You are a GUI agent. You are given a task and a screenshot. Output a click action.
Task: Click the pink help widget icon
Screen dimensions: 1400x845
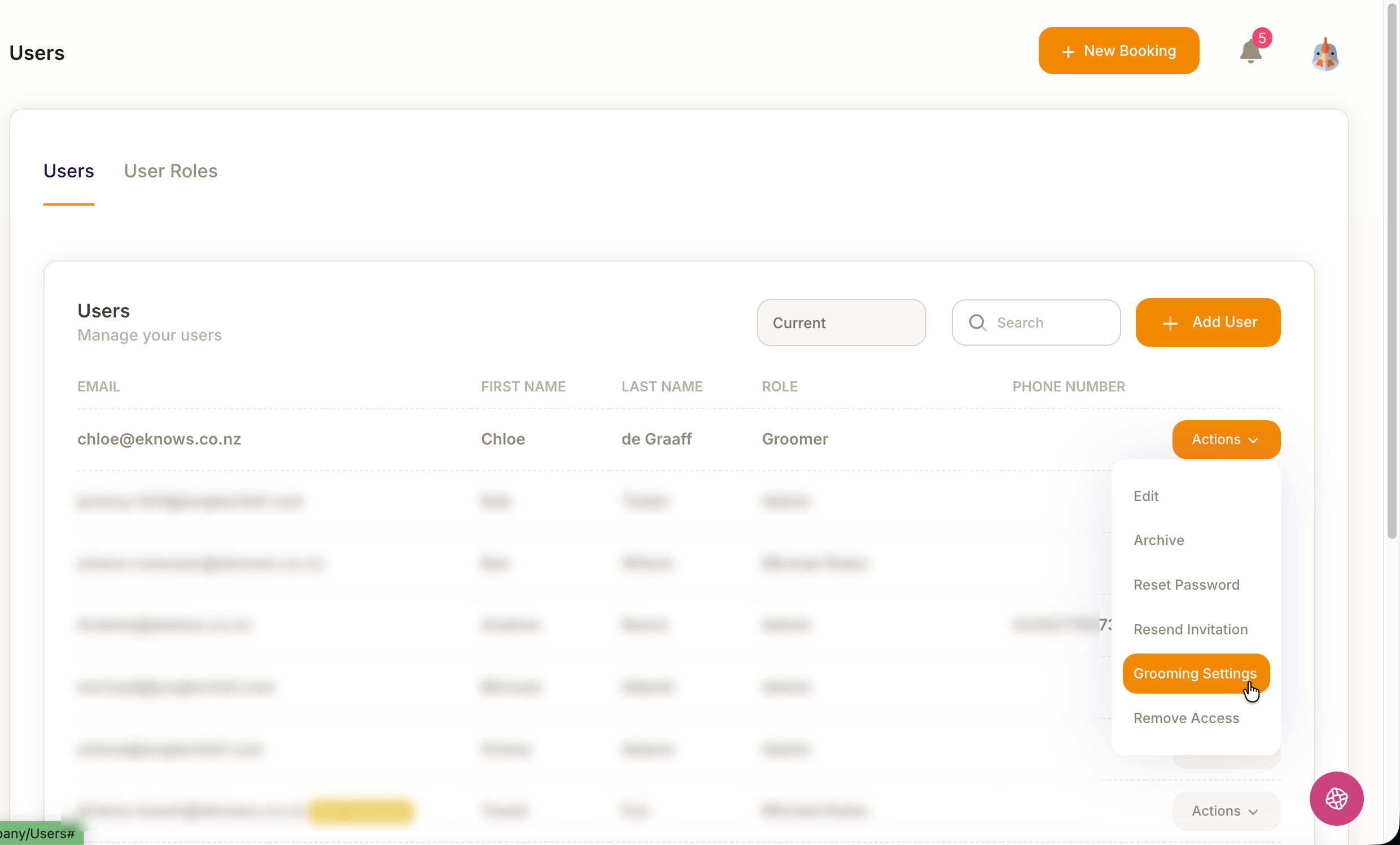(1336, 798)
